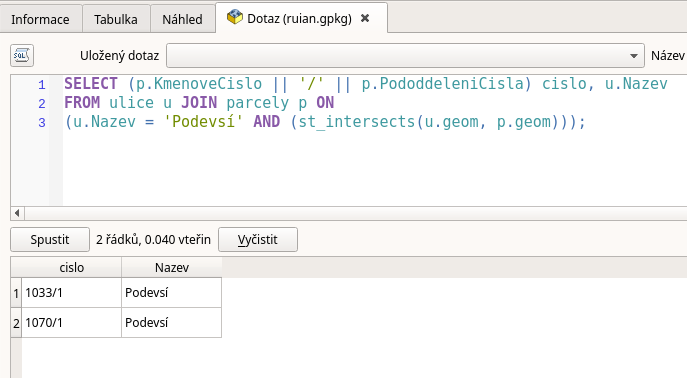
Task: Click the st_intersects function on line 3
Action: click(x=356, y=122)
